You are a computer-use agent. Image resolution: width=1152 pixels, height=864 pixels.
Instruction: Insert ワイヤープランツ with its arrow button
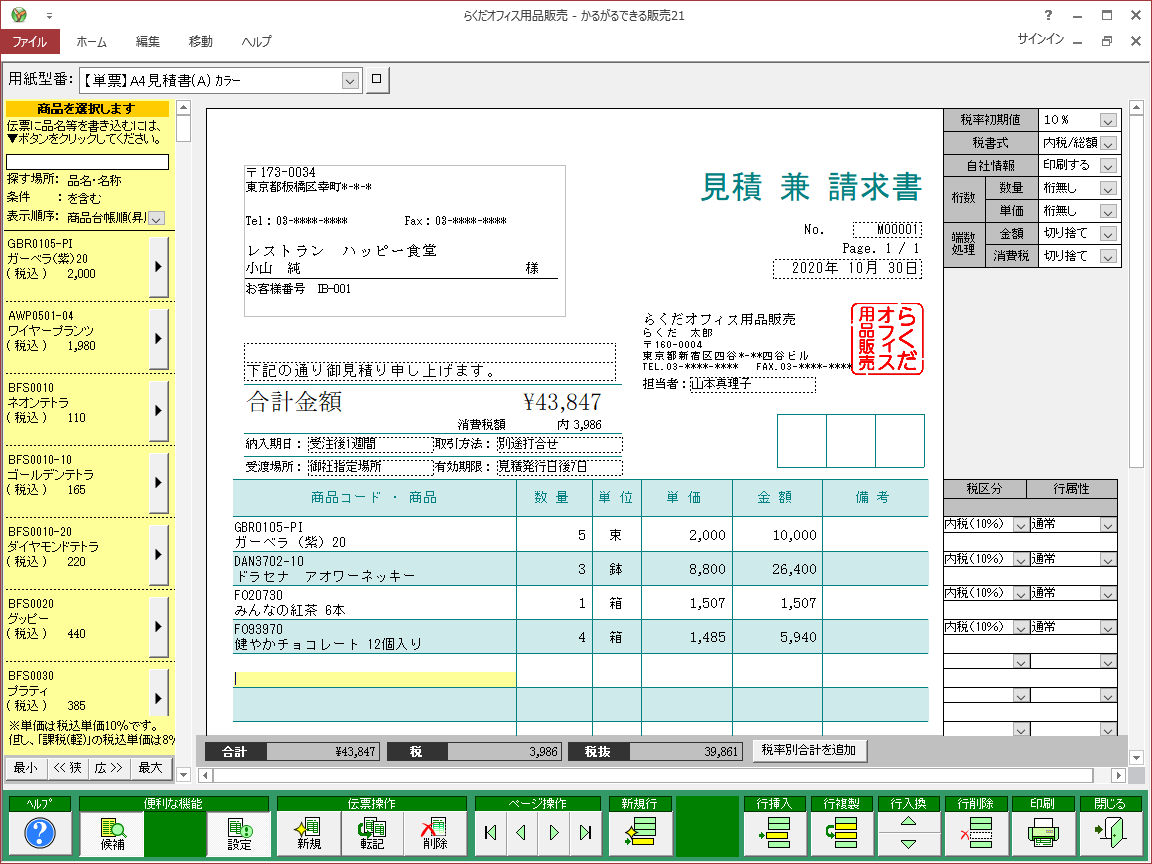point(158,339)
